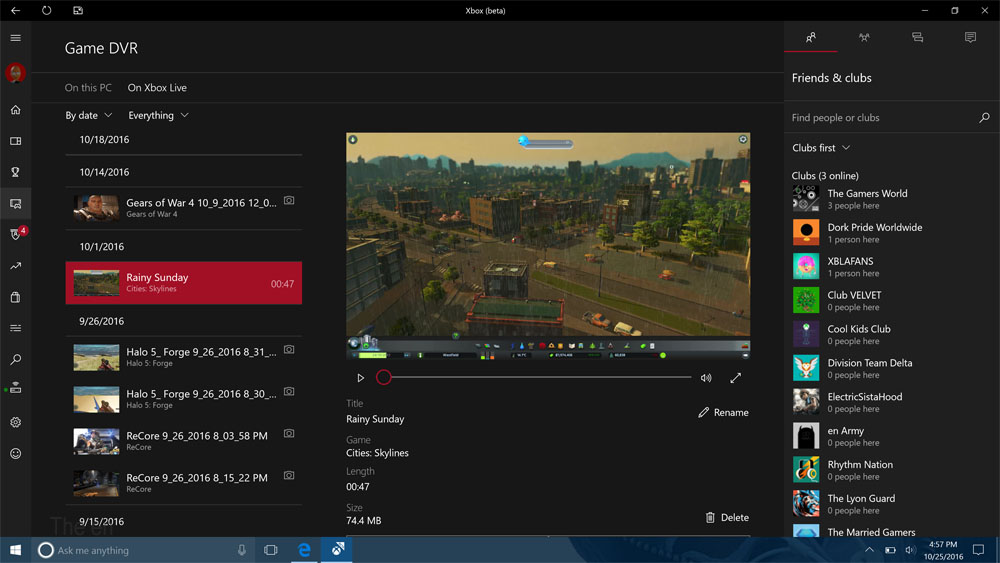Open Microsoft Edge from the taskbar
Viewport: 1000px width, 563px height.
tap(304, 550)
